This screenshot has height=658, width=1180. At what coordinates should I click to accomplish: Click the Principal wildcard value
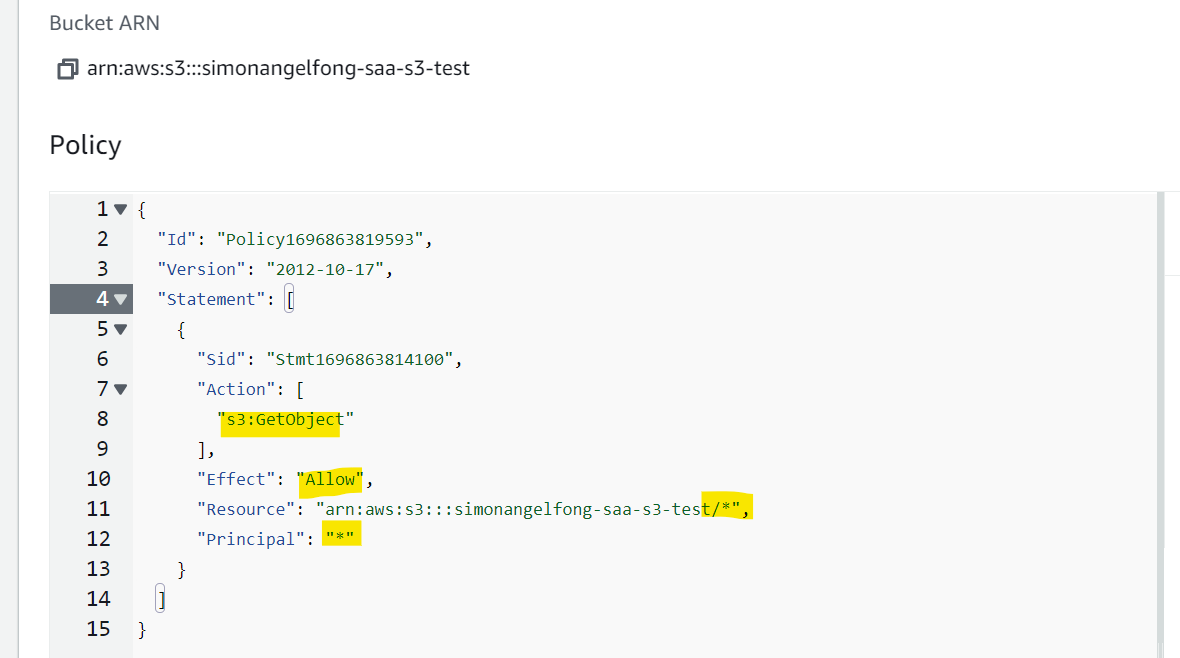339,538
